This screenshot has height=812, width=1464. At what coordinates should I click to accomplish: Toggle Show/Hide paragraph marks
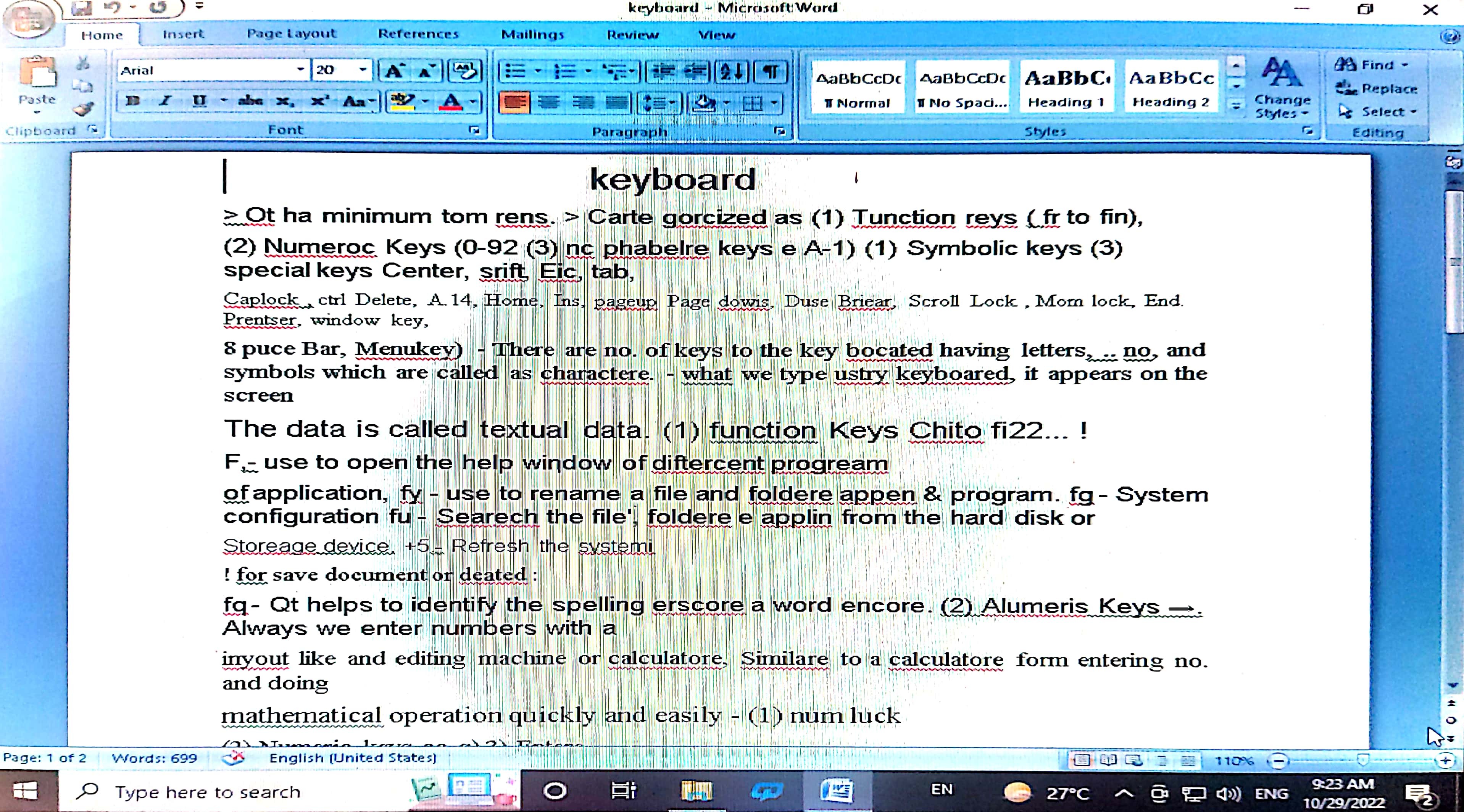[x=770, y=72]
